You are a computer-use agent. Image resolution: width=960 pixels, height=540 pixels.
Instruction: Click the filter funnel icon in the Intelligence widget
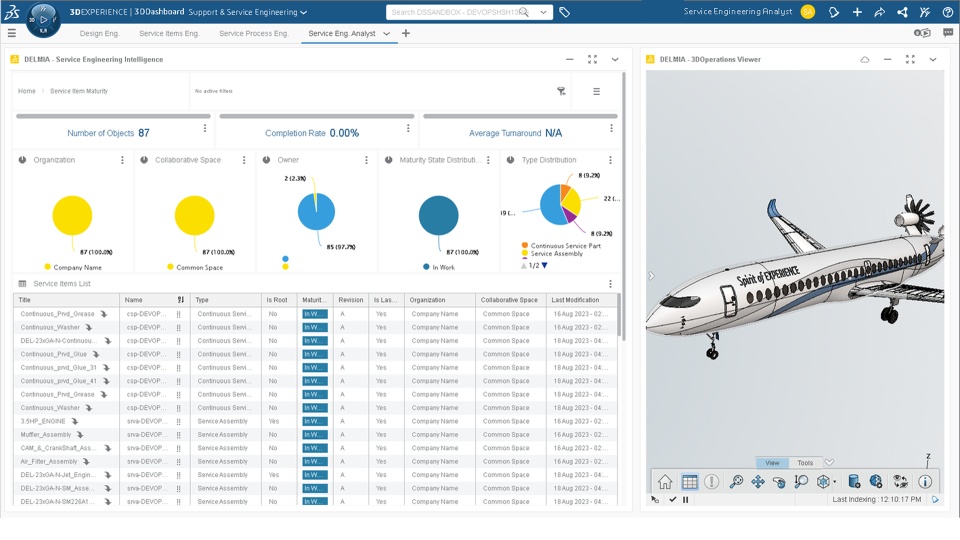click(x=561, y=91)
